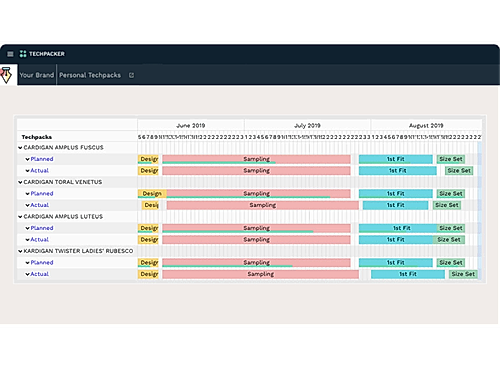
Task: Select 1st Fit bar in TWISTER LADIES' RUBESCO Planned row
Action: pos(396,263)
